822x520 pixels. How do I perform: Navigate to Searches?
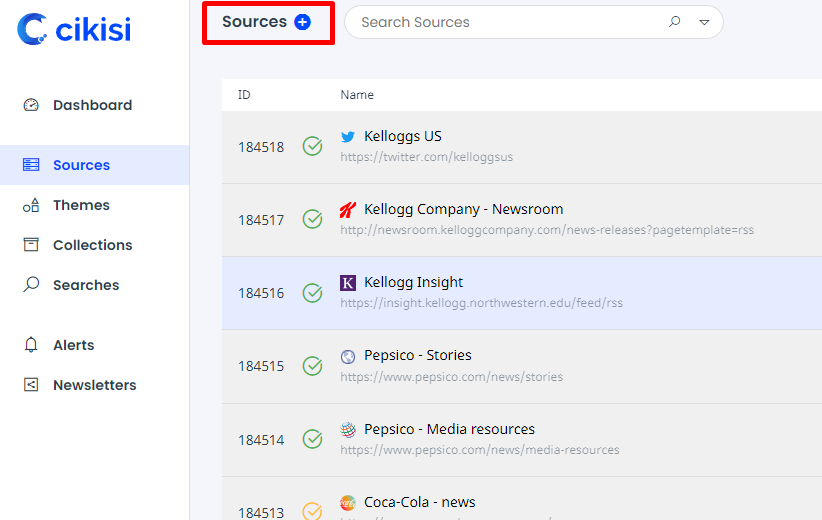coord(86,285)
